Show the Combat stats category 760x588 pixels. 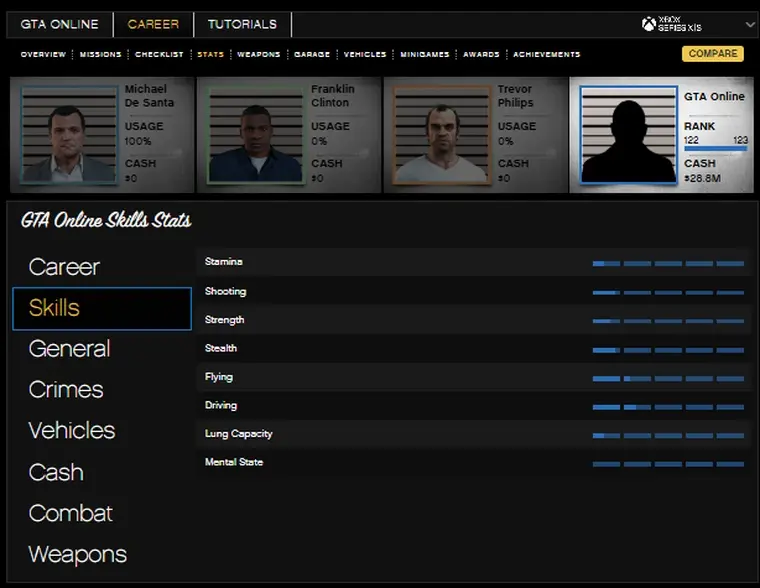tap(70, 513)
